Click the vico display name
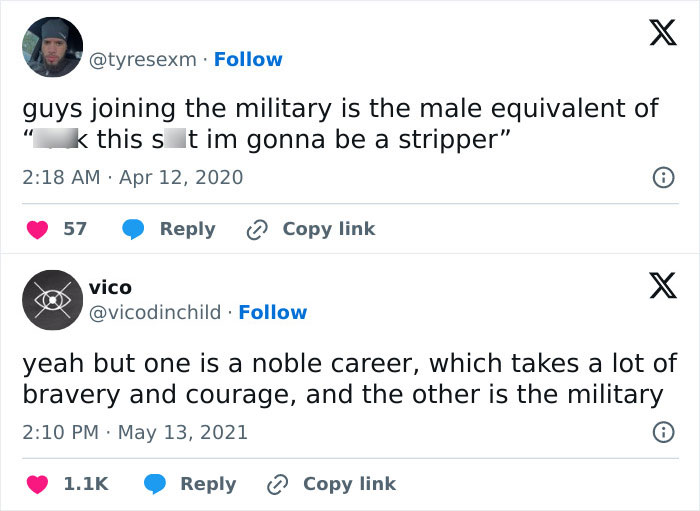Viewport: 700px width, 511px height. 110,288
